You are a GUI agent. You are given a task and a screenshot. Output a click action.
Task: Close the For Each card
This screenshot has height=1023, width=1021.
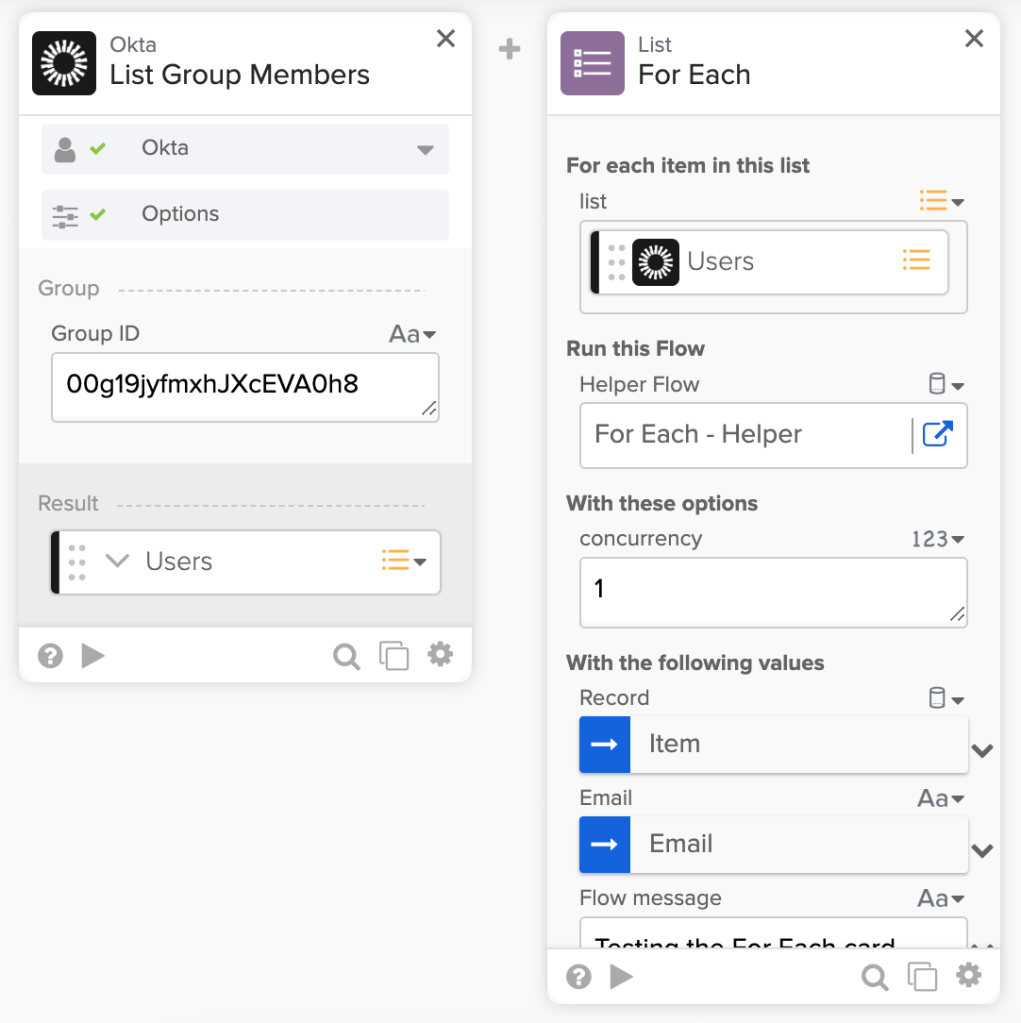973,39
